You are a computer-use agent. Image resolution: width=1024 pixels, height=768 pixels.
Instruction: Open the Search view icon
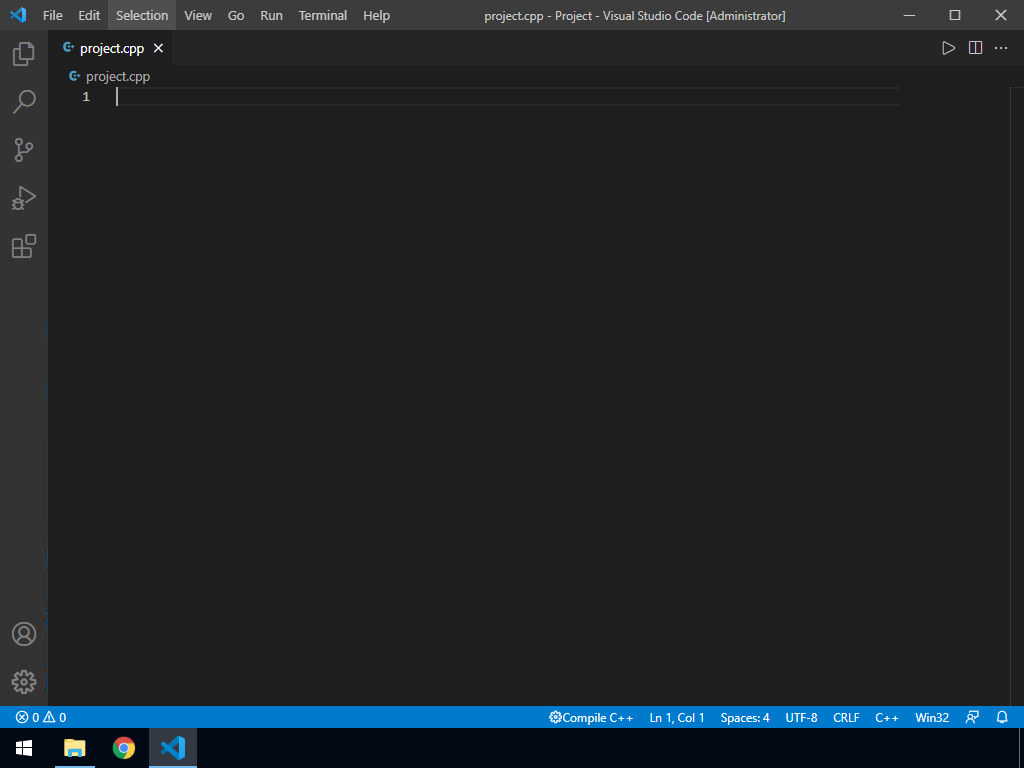[x=24, y=102]
